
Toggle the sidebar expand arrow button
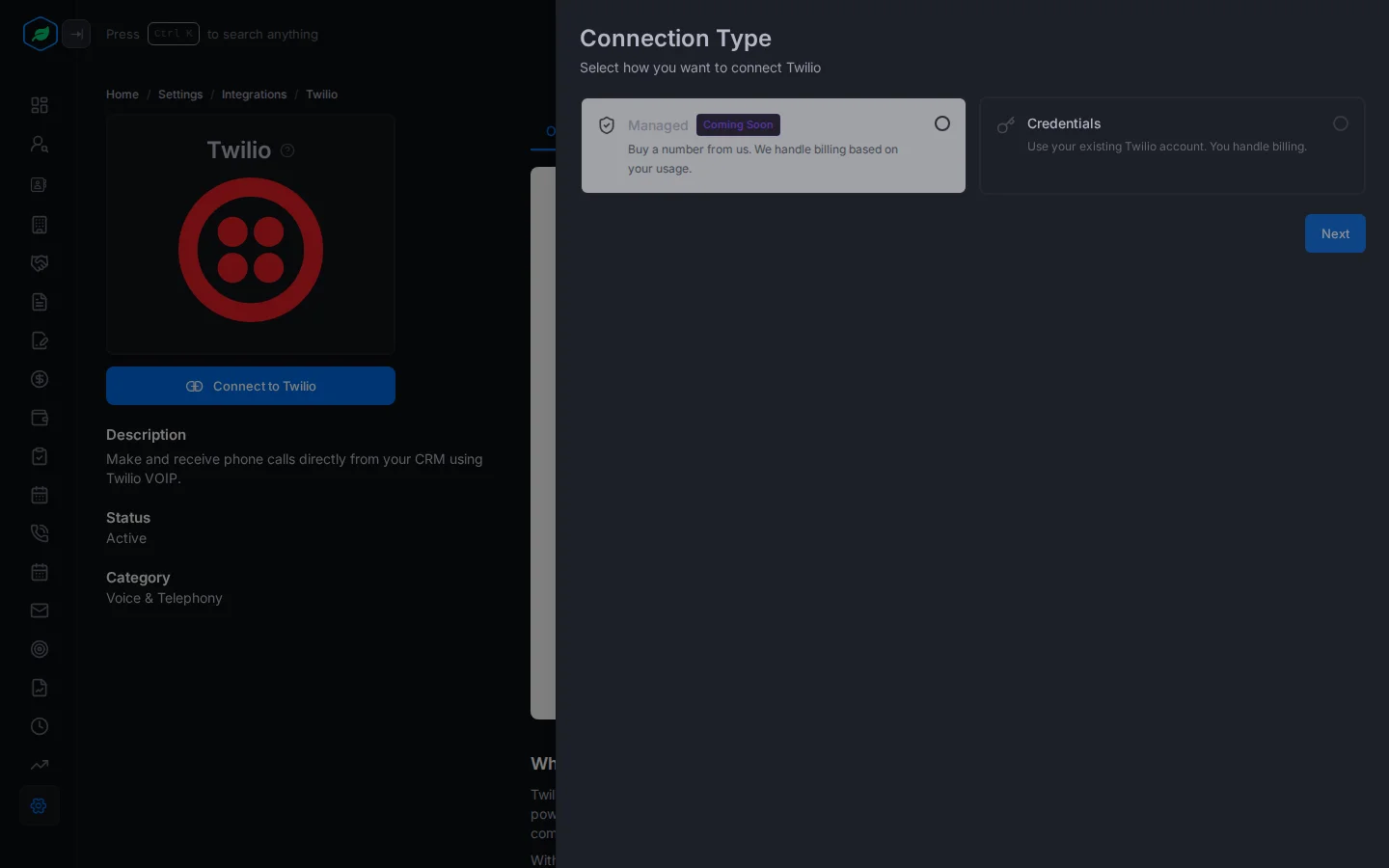76,34
